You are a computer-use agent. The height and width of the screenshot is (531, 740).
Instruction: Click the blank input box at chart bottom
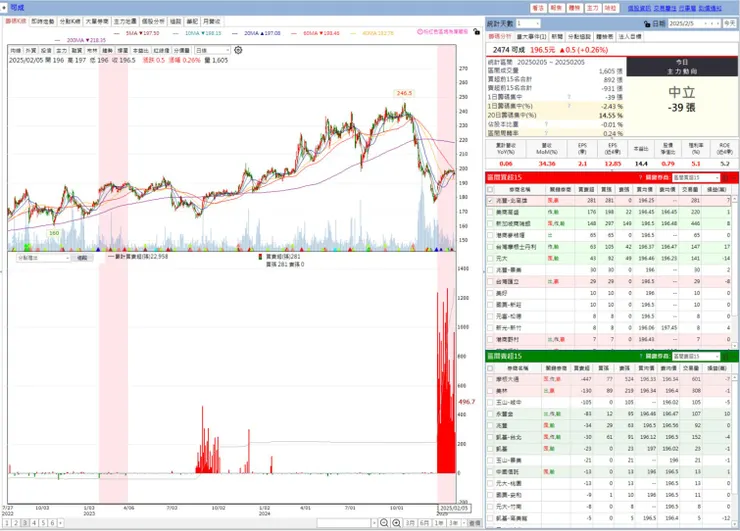pyautogui.click(x=344, y=523)
